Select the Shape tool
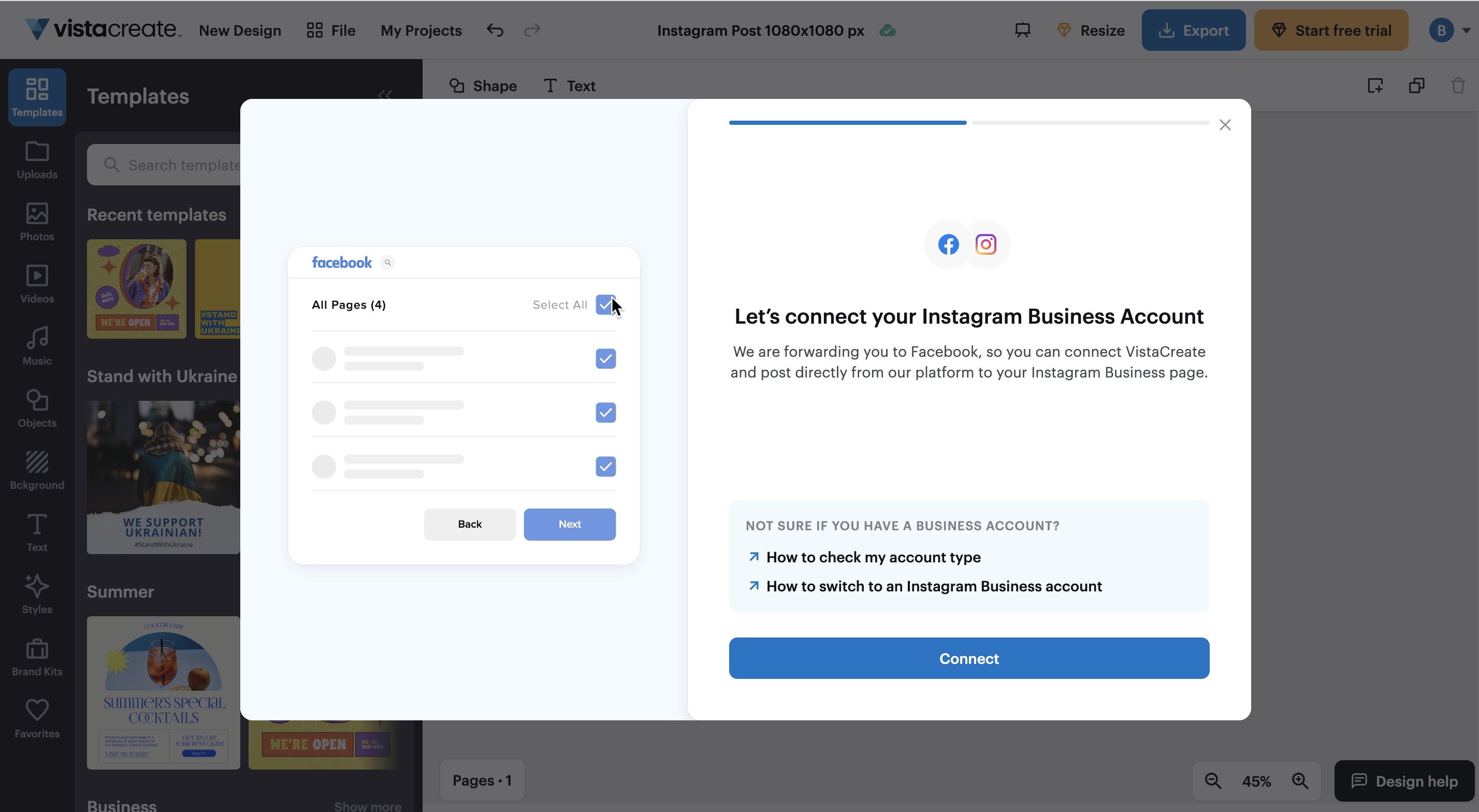Screen dimensions: 1479x812 (483, 85)
